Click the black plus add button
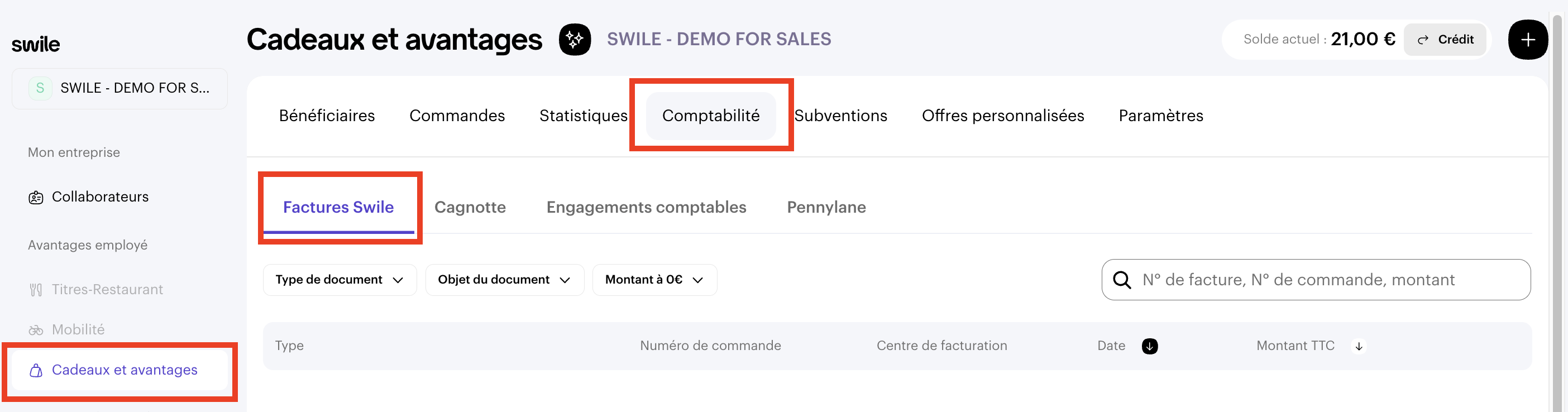Viewport: 1568px width, 412px height. (x=1527, y=40)
